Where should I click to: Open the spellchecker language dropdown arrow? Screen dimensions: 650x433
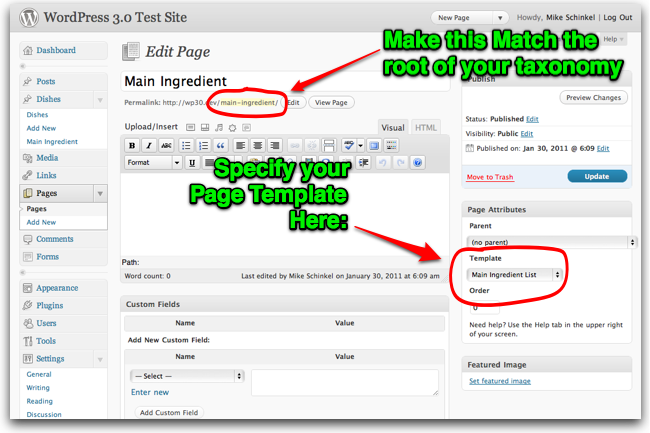[x=360, y=145]
